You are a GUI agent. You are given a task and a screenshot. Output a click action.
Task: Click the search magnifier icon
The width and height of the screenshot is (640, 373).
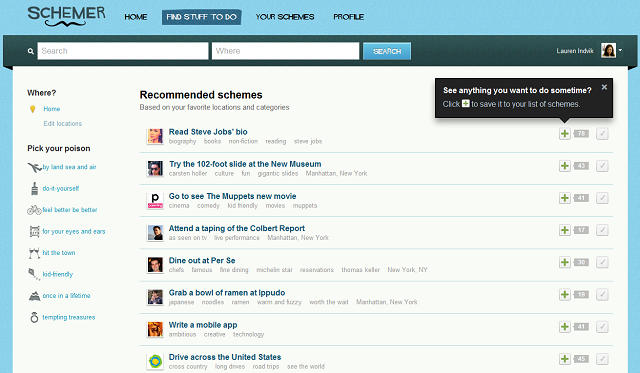[31, 51]
